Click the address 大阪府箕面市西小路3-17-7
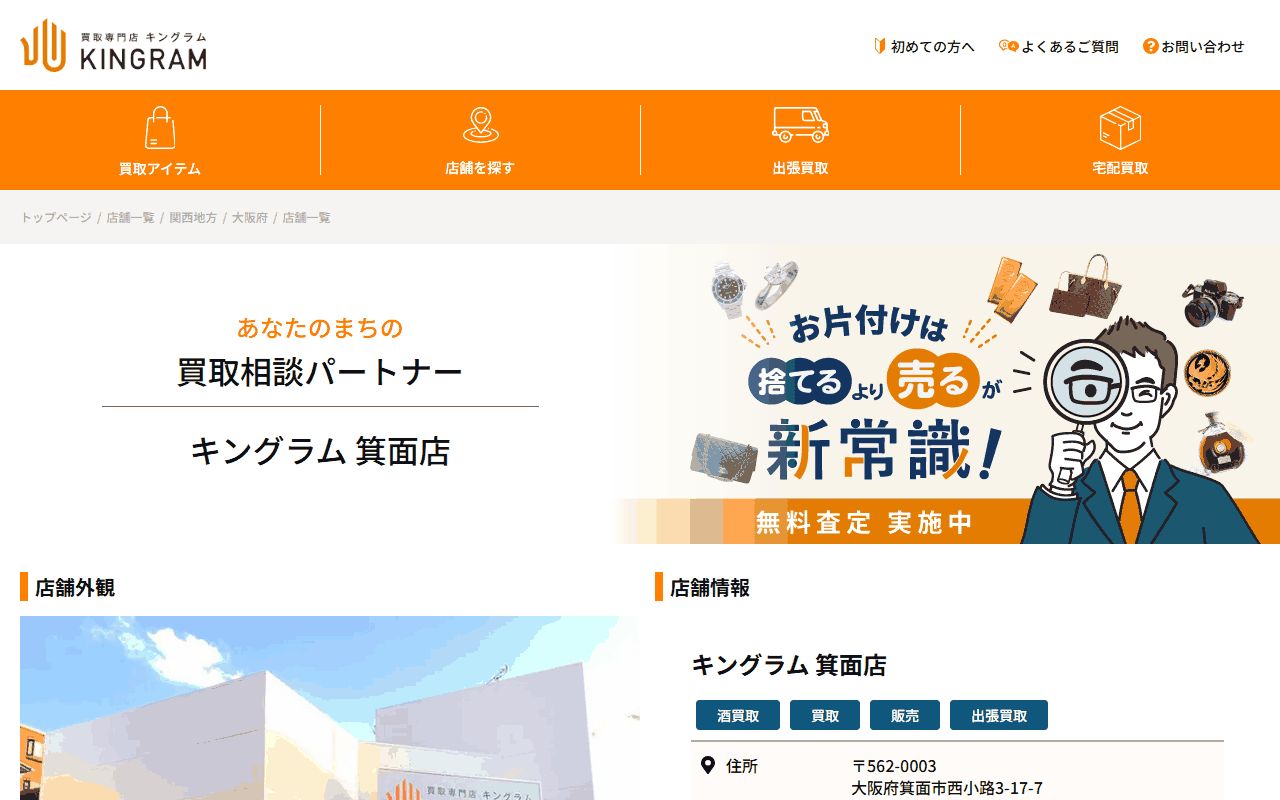The image size is (1280, 800). (x=947, y=788)
